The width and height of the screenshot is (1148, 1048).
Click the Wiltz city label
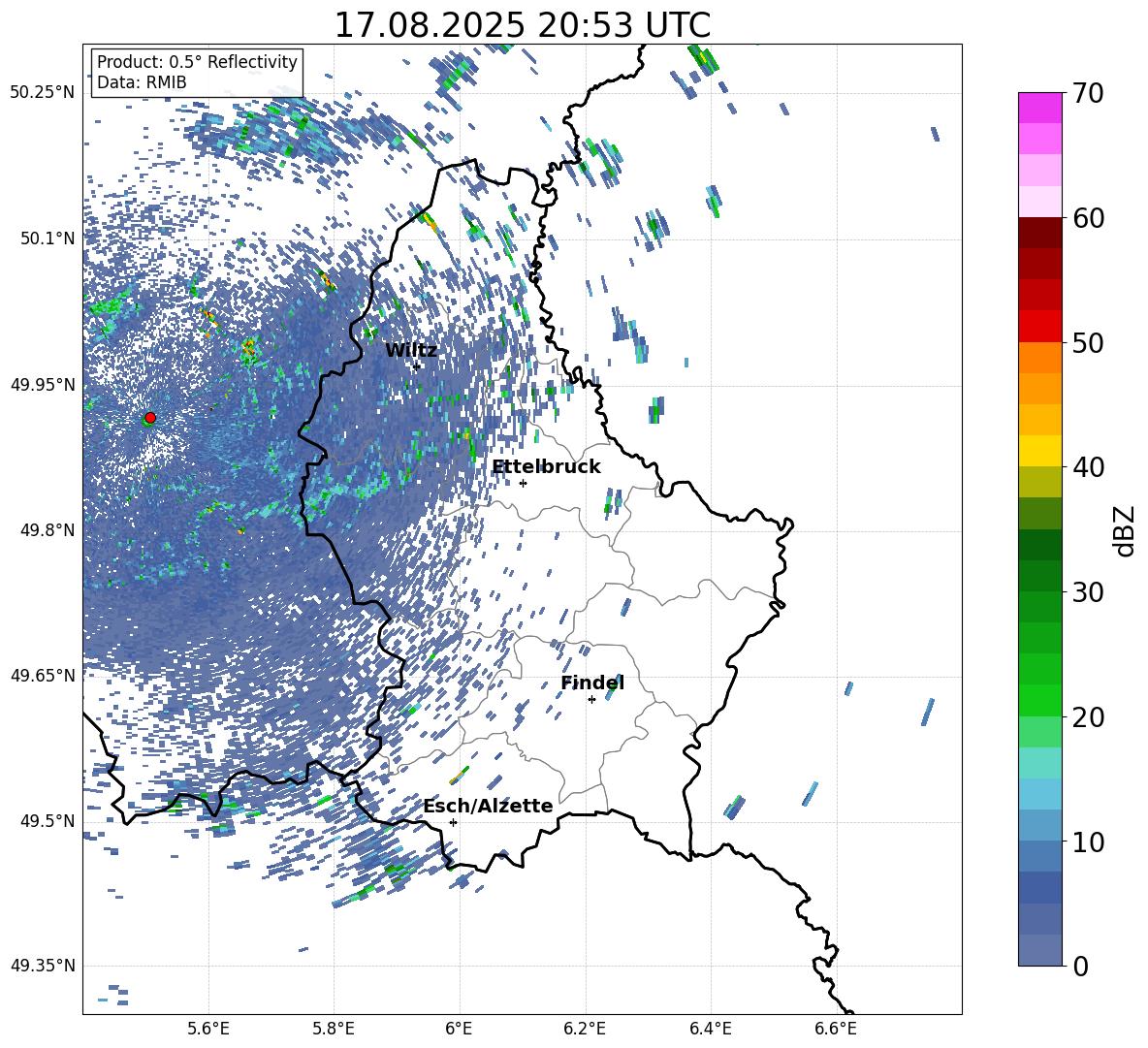pyautogui.click(x=411, y=351)
